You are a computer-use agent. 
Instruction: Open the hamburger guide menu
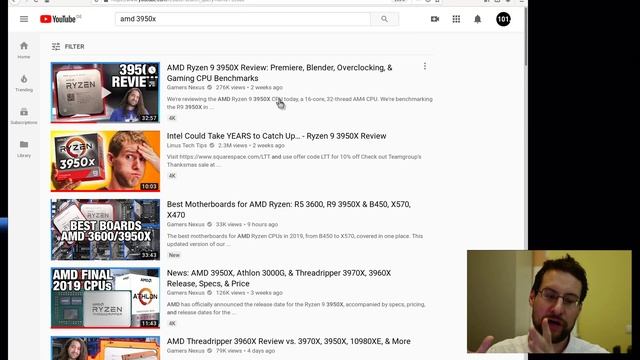[x=24, y=19]
